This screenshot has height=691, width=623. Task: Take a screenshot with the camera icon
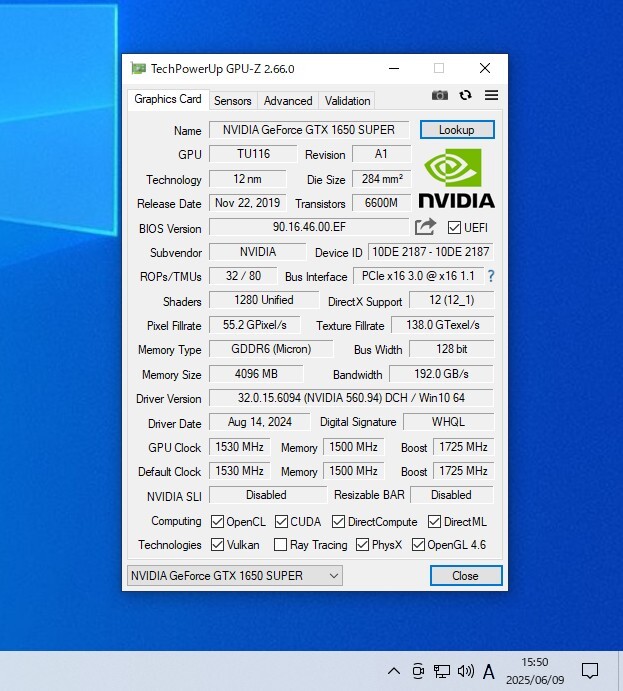click(x=439, y=95)
